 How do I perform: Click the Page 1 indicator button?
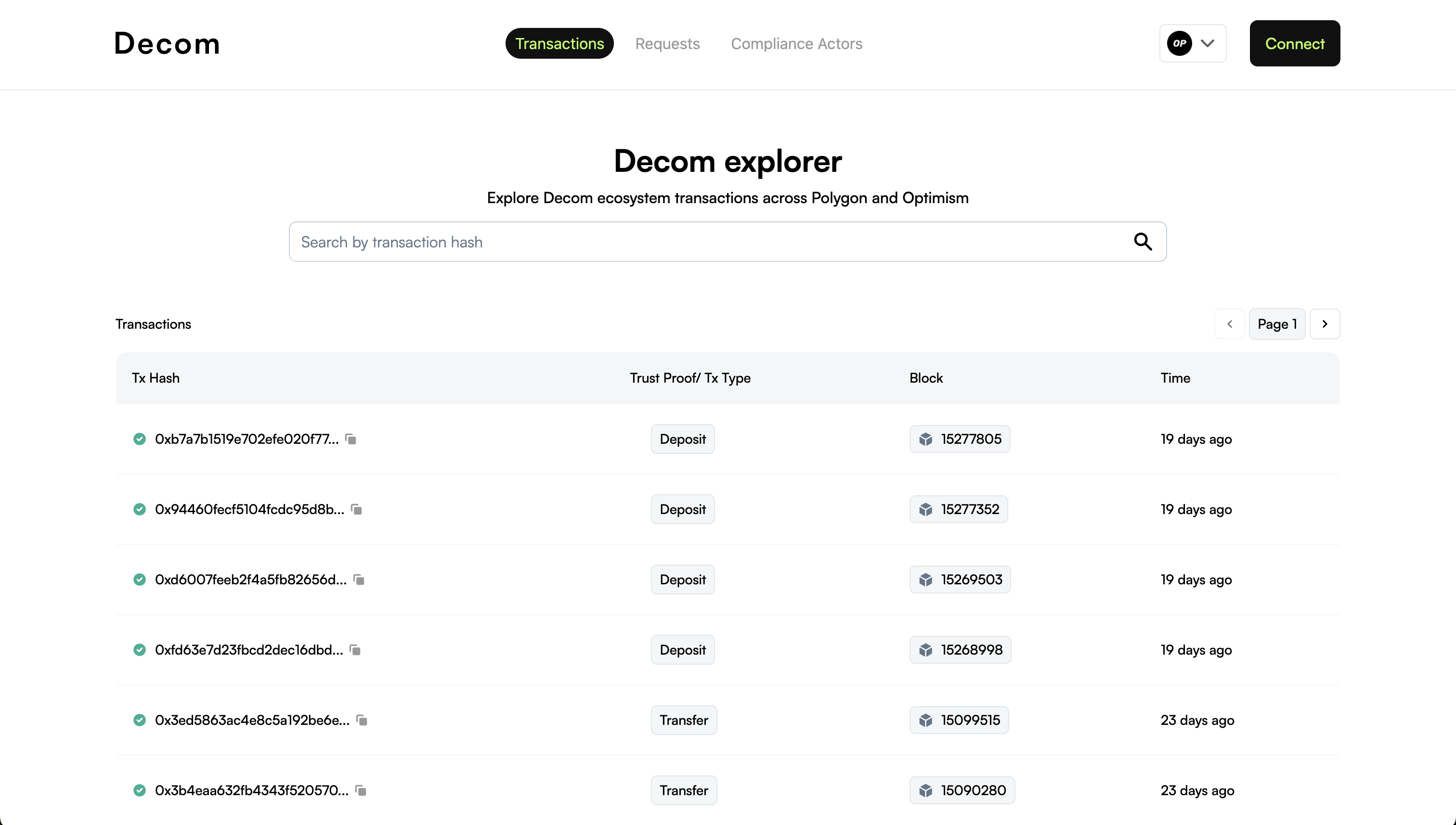[x=1277, y=324]
